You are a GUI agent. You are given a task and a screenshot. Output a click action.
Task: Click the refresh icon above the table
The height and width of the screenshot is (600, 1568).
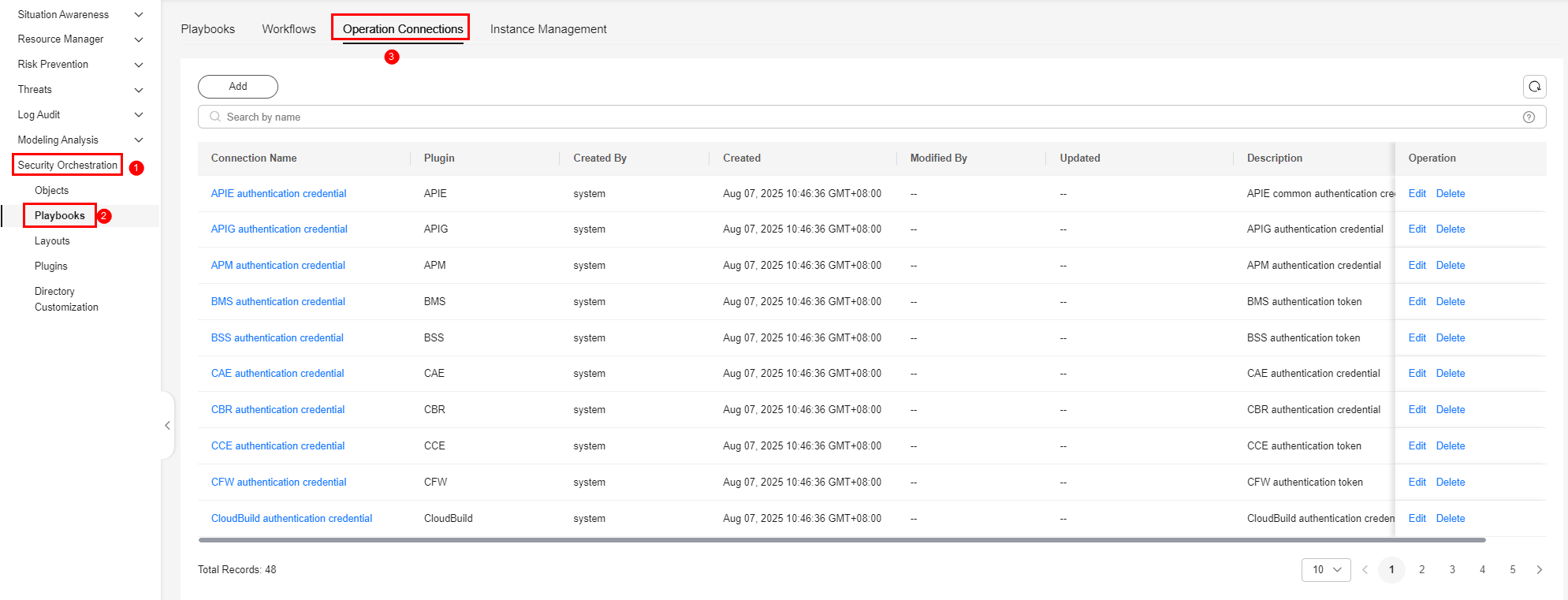1534,87
